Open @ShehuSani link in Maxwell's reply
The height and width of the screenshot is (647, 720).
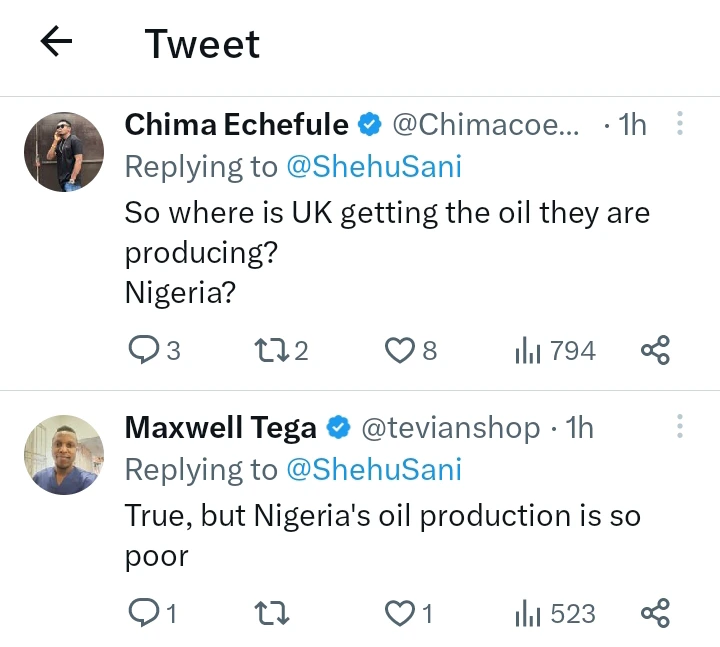pos(374,469)
